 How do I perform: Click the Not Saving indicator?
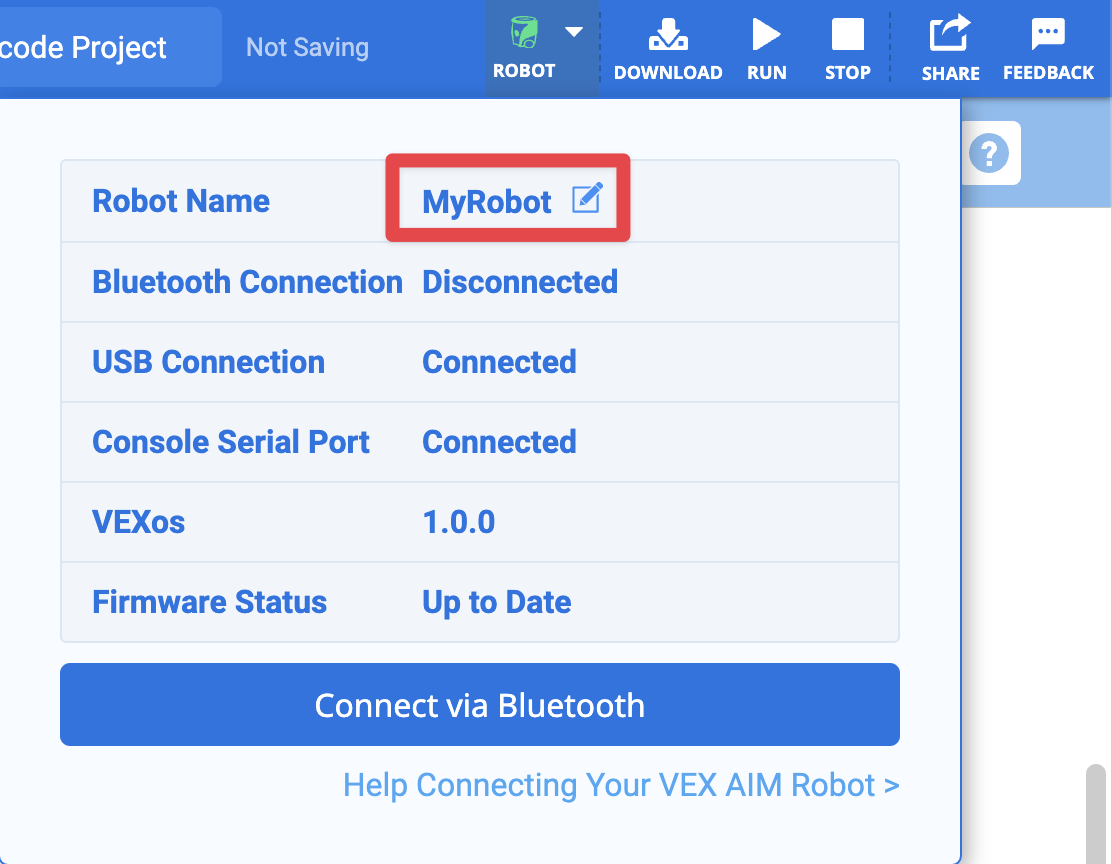pyautogui.click(x=306, y=46)
